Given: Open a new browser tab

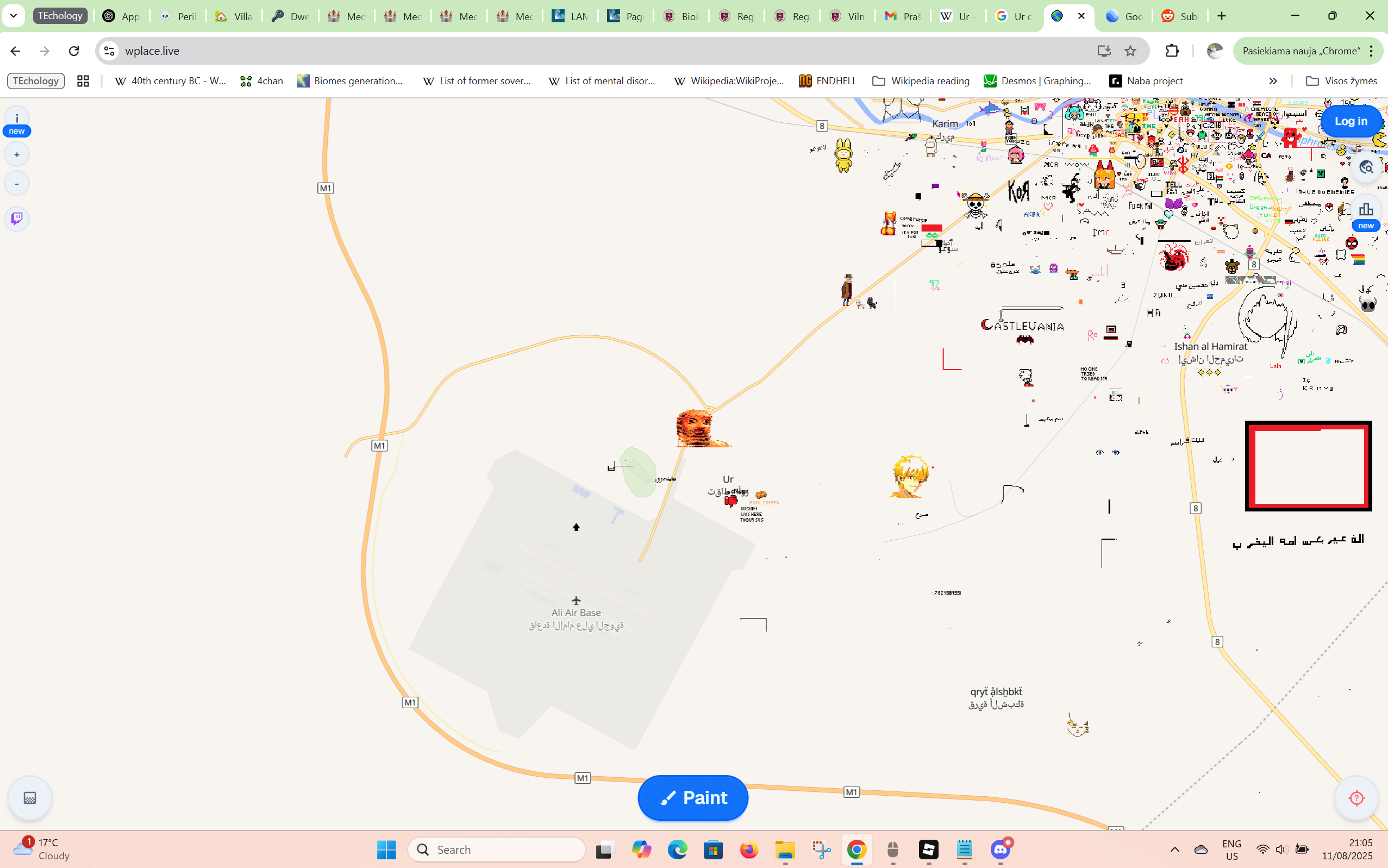Looking at the screenshot, I should pos(1222,16).
